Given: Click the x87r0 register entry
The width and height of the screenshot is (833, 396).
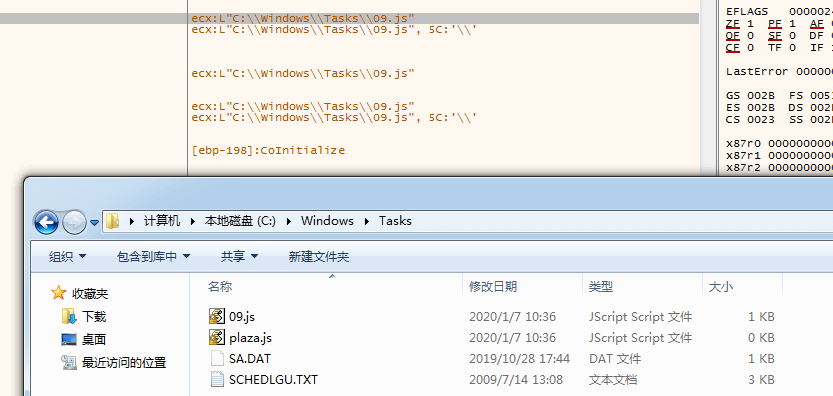Looking at the screenshot, I should coord(779,144).
